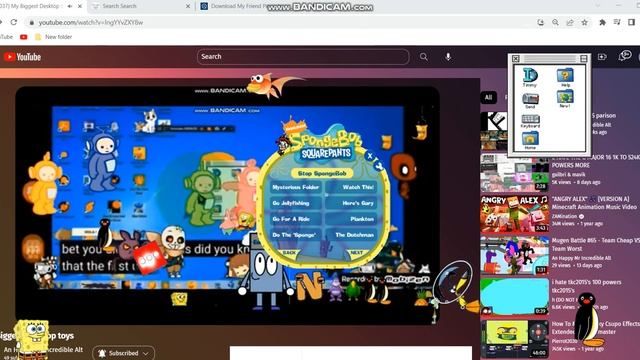The image size is (640, 360).
Task: Focus the YouTube Search field
Action: click(303, 57)
